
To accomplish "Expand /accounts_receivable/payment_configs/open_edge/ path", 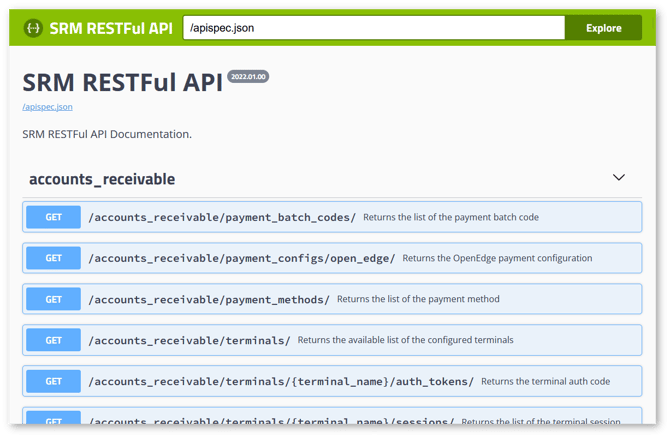I will 241,259.
